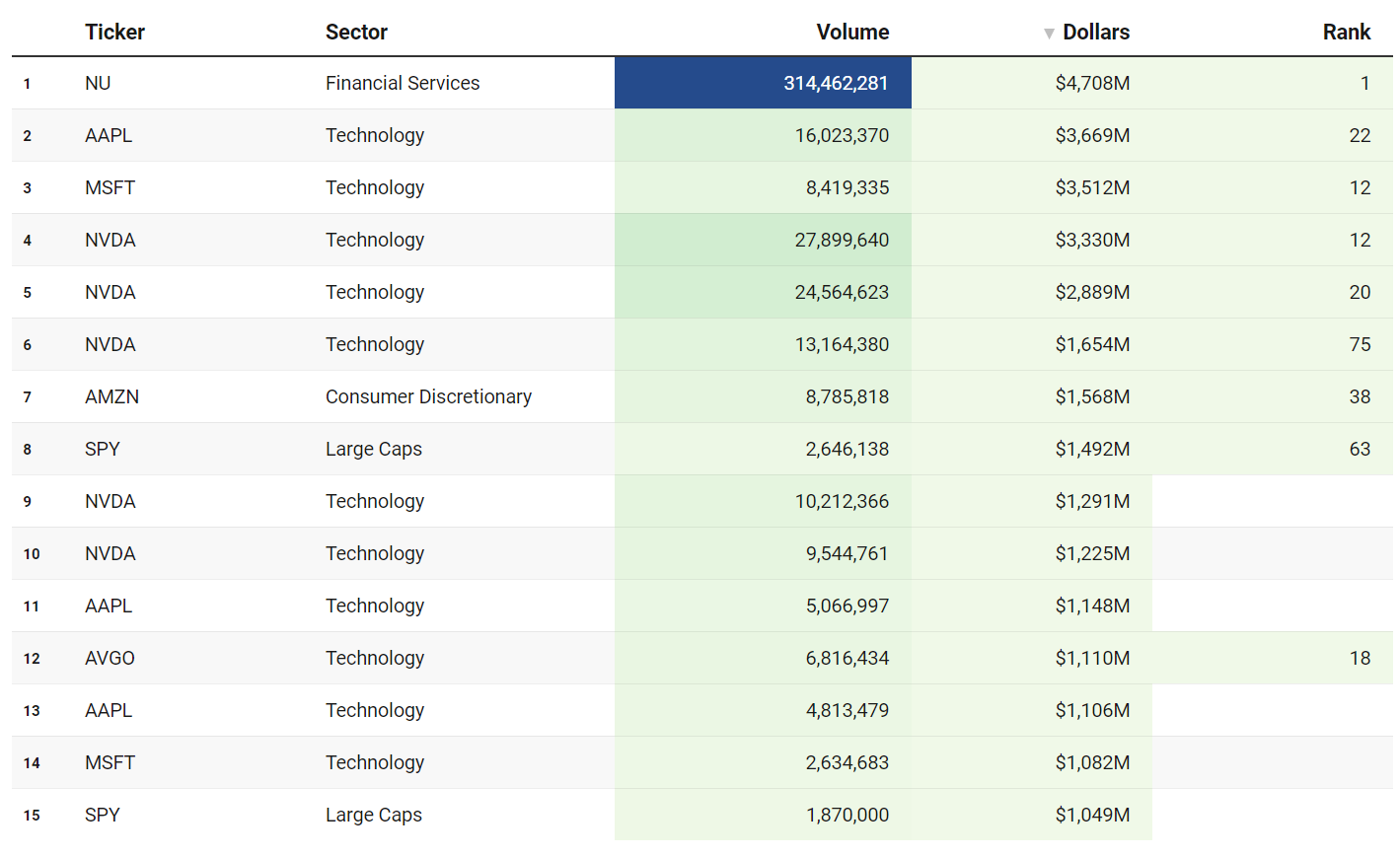Click rank 22 in AAPL row
Image resolution: width=1400 pixels, height=857 pixels.
click(1360, 136)
